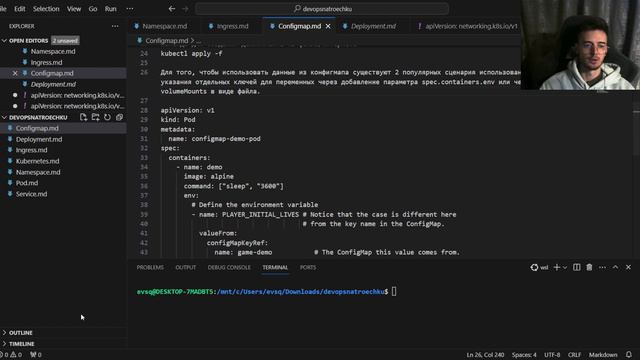The height and width of the screenshot is (360, 640).
Task: Click Ln 26, Col 240 status
Action: [x=485, y=355]
